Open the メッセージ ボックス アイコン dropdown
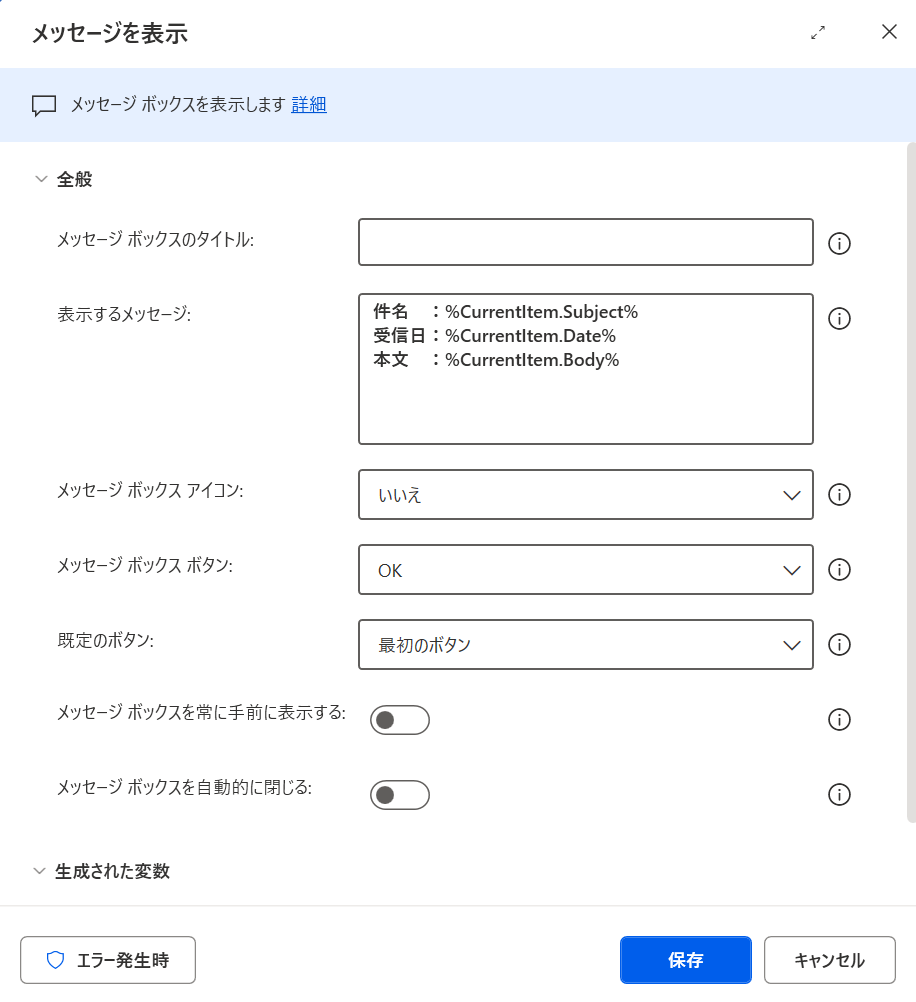The image size is (916, 1002). click(586, 495)
